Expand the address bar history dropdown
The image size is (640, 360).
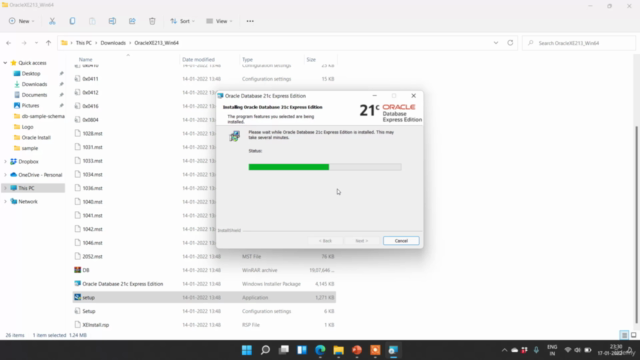pyautogui.click(x=496, y=43)
